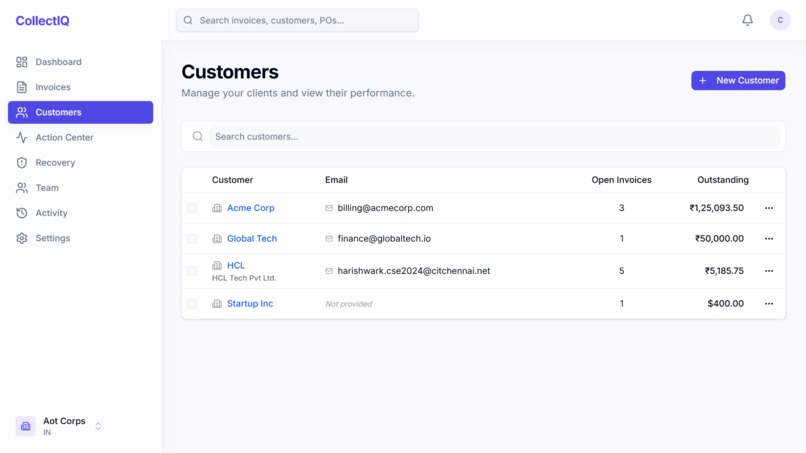The height and width of the screenshot is (453, 806).
Task: Click the CollectIQ logo
Action: click(42, 21)
